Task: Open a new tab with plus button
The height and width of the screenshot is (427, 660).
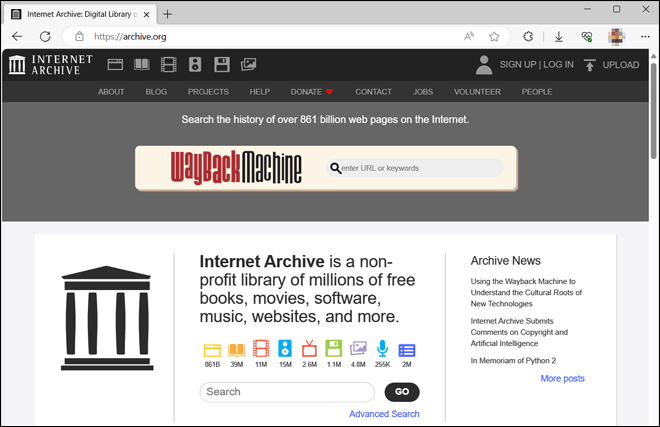Action: (x=168, y=14)
